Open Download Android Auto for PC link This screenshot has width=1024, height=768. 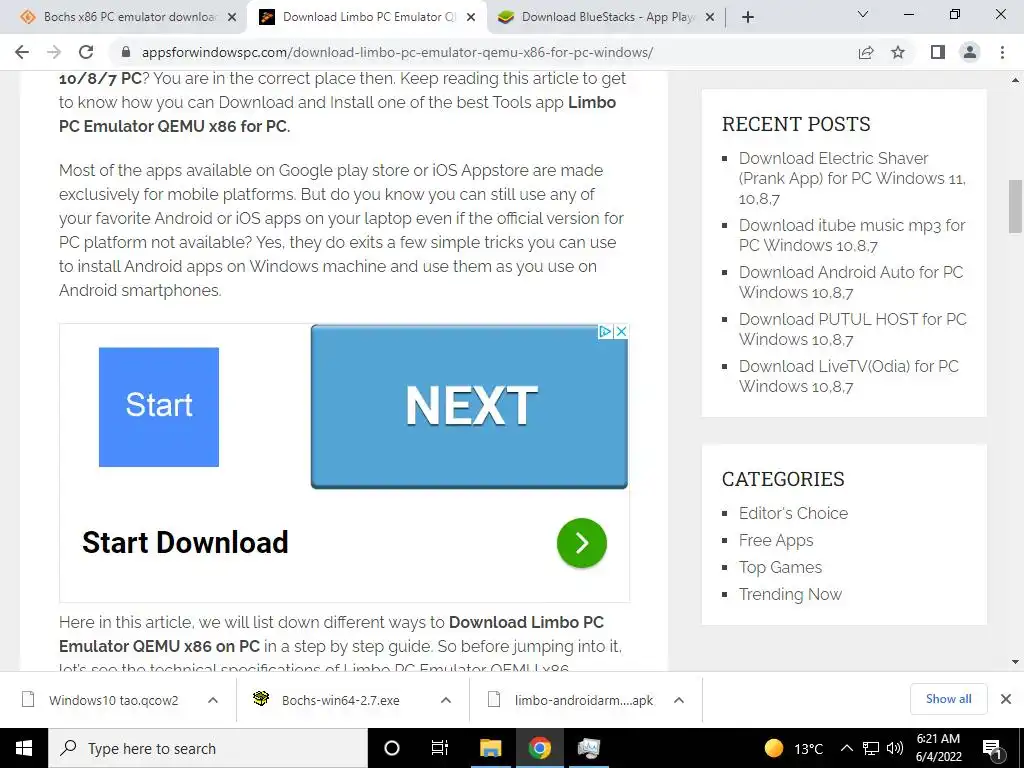coord(851,282)
